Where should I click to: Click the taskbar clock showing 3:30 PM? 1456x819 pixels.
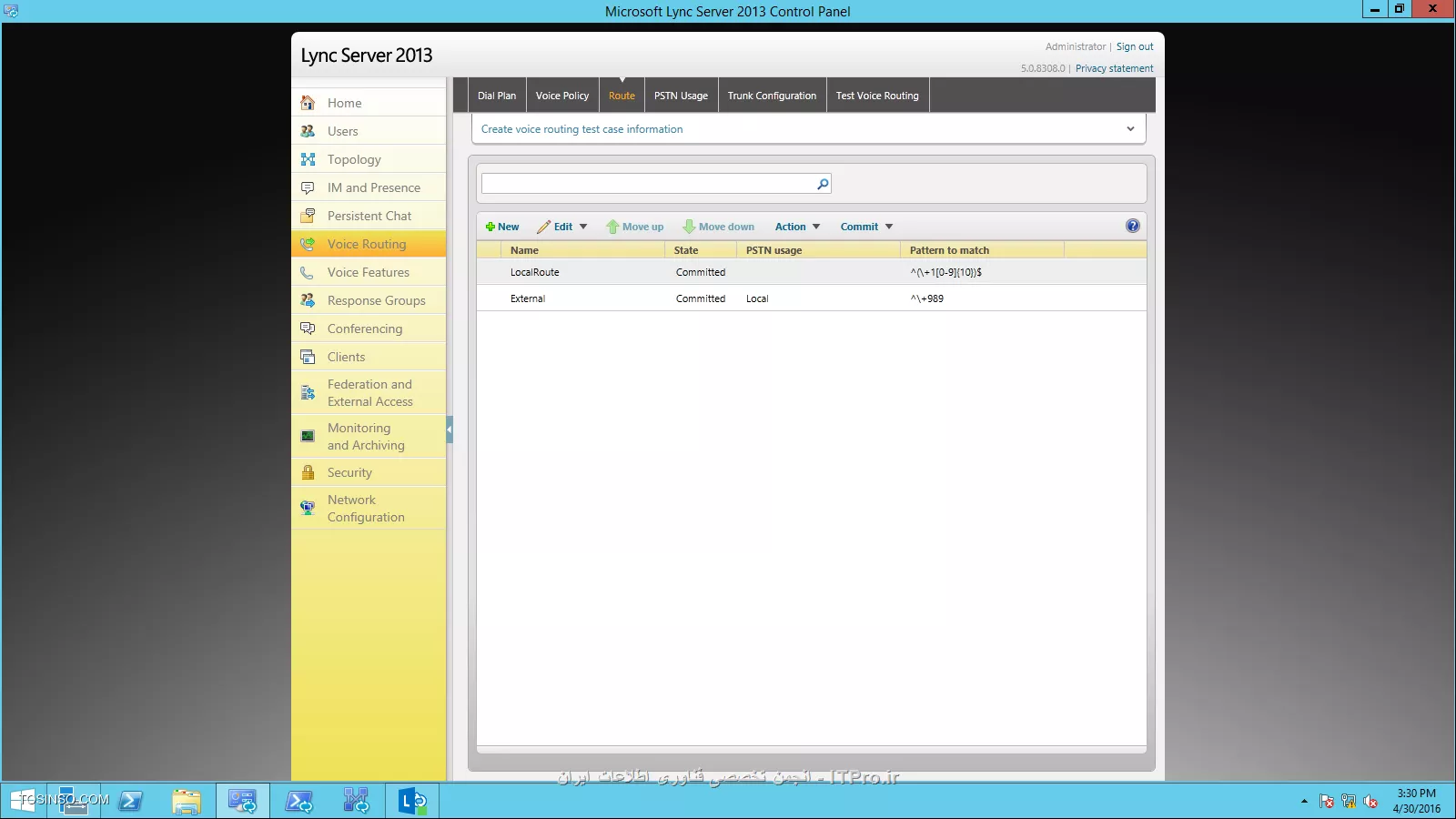point(1416,801)
